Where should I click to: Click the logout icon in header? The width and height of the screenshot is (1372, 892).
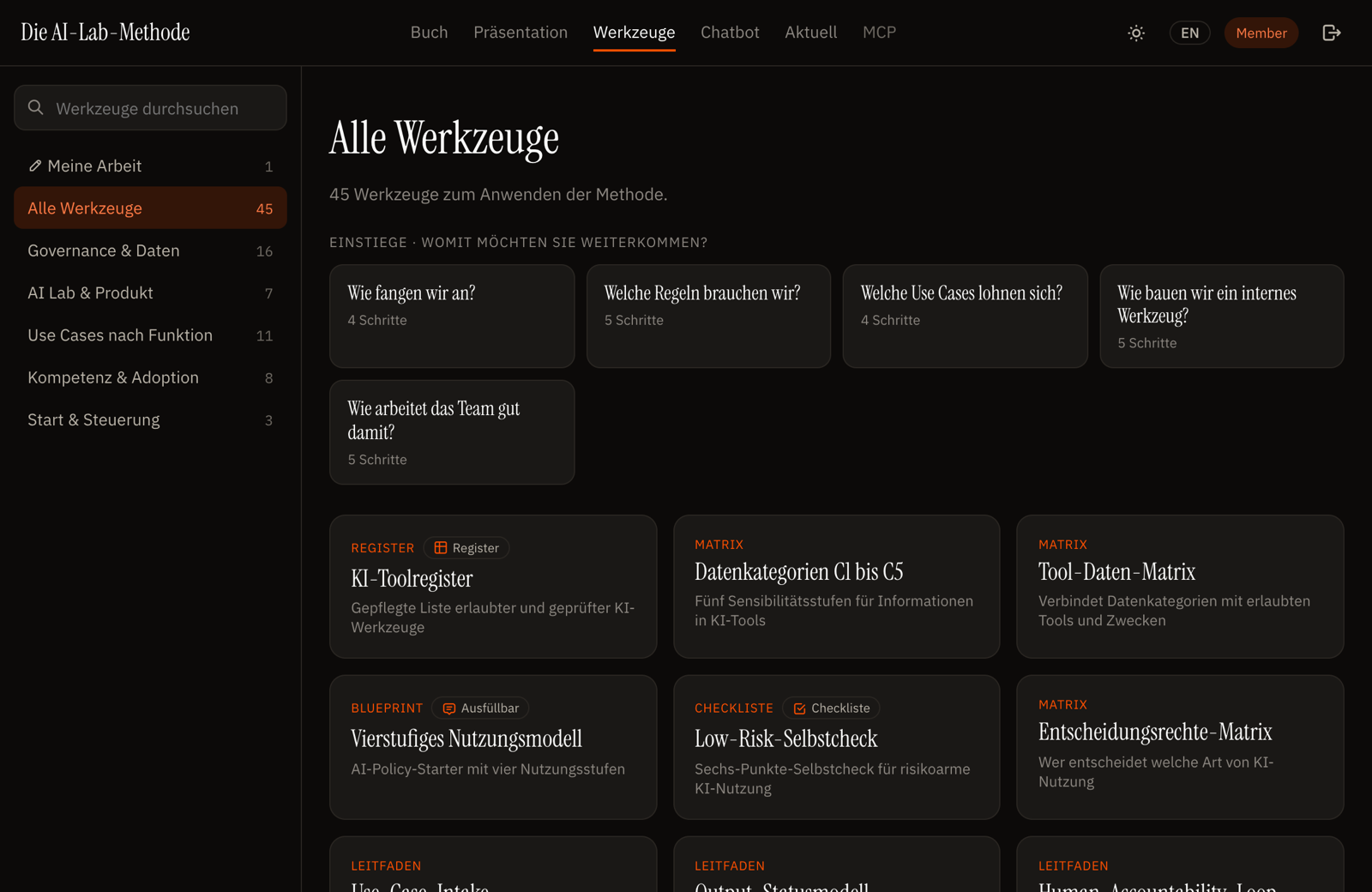[x=1331, y=33]
